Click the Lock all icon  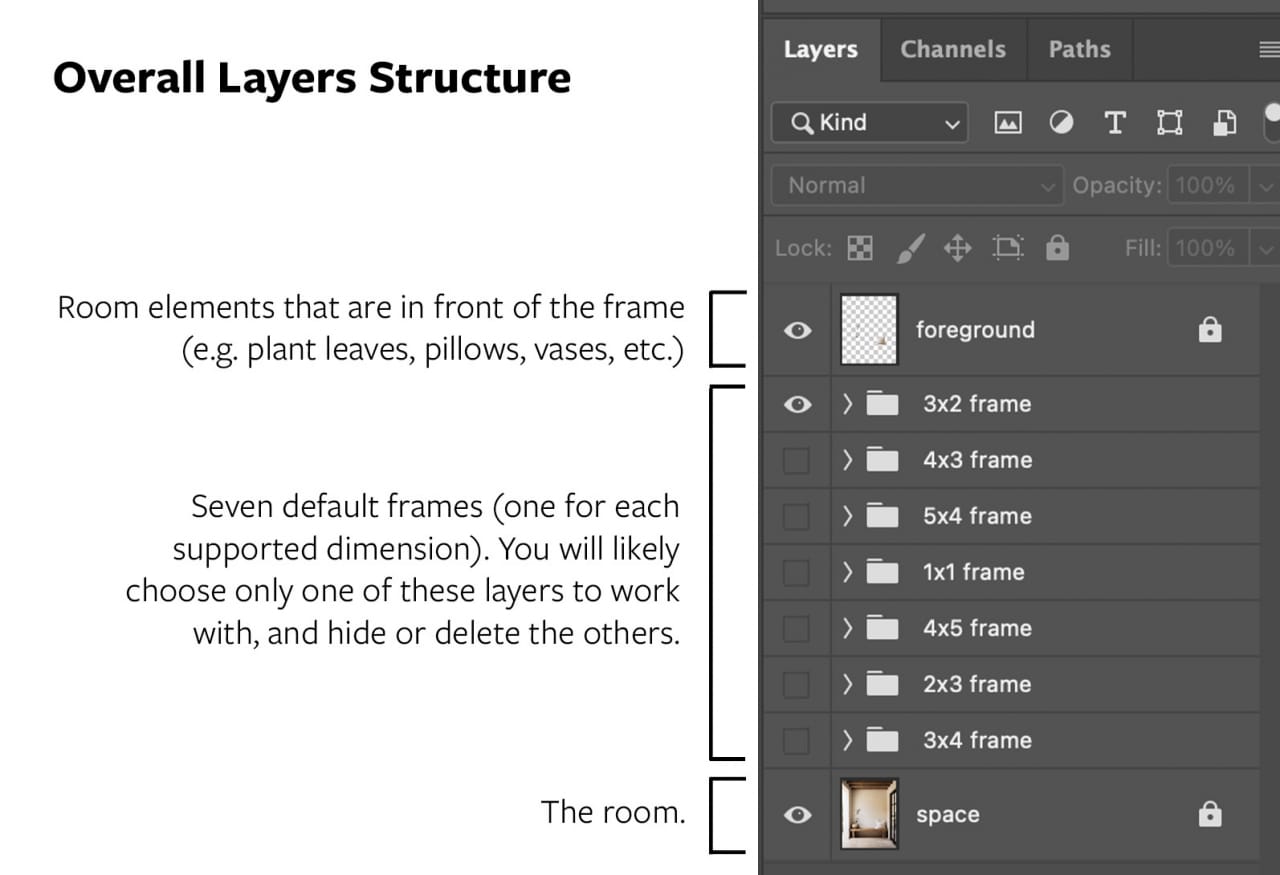pos(1058,248)
